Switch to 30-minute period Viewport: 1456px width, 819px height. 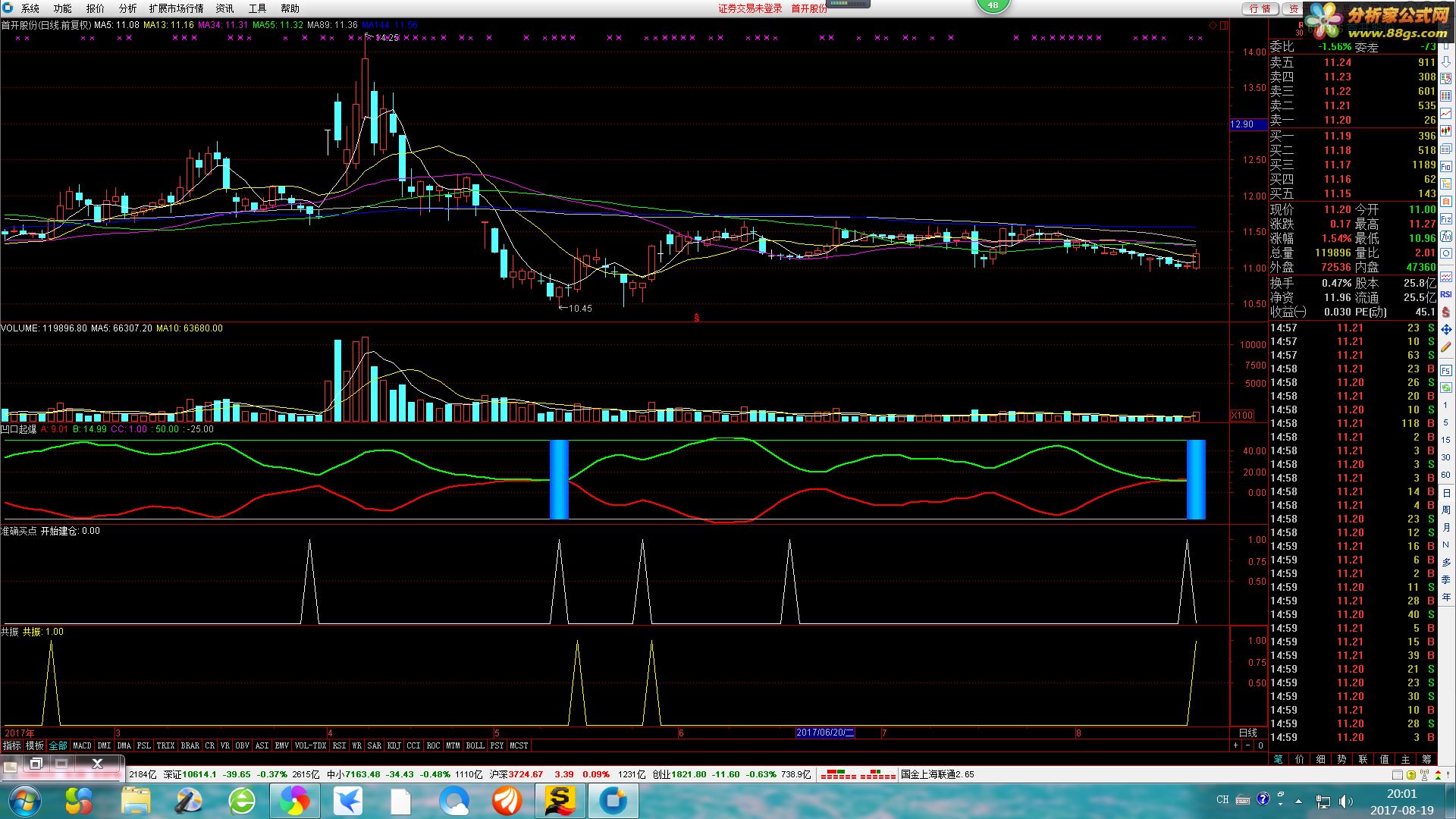(x=1446, y=457)
